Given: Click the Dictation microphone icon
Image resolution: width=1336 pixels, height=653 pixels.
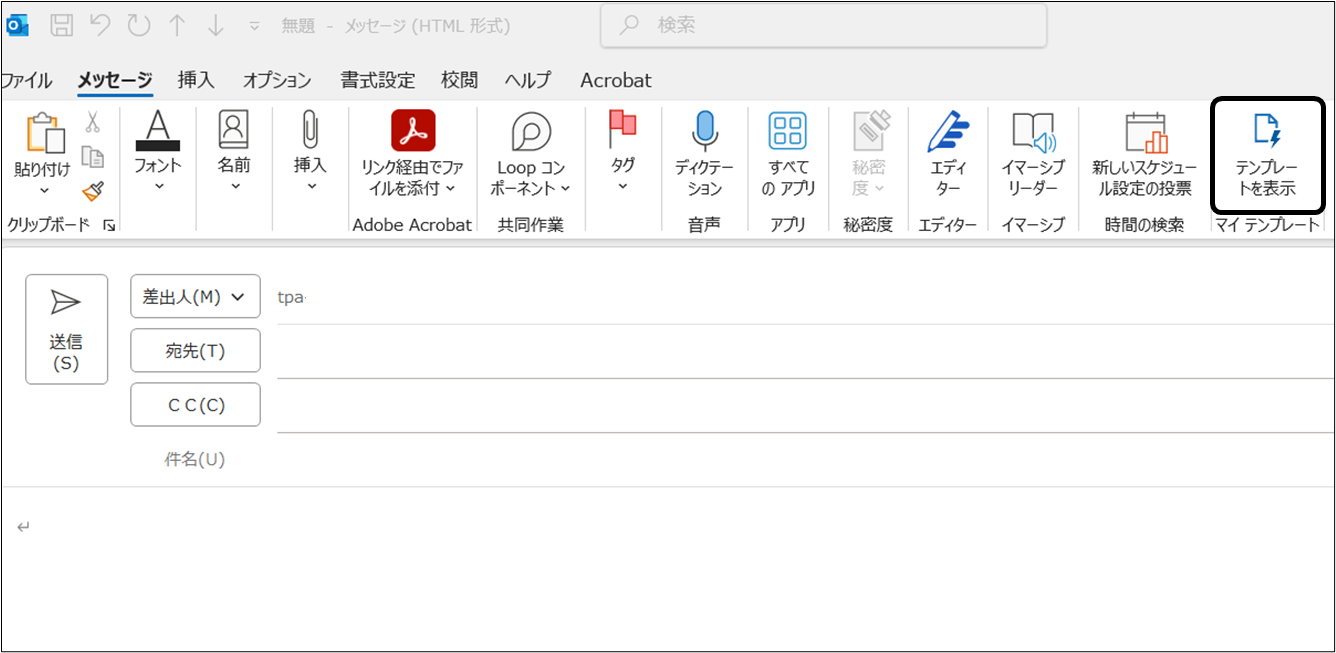Looking at the screenshot, I should [704, 132].
